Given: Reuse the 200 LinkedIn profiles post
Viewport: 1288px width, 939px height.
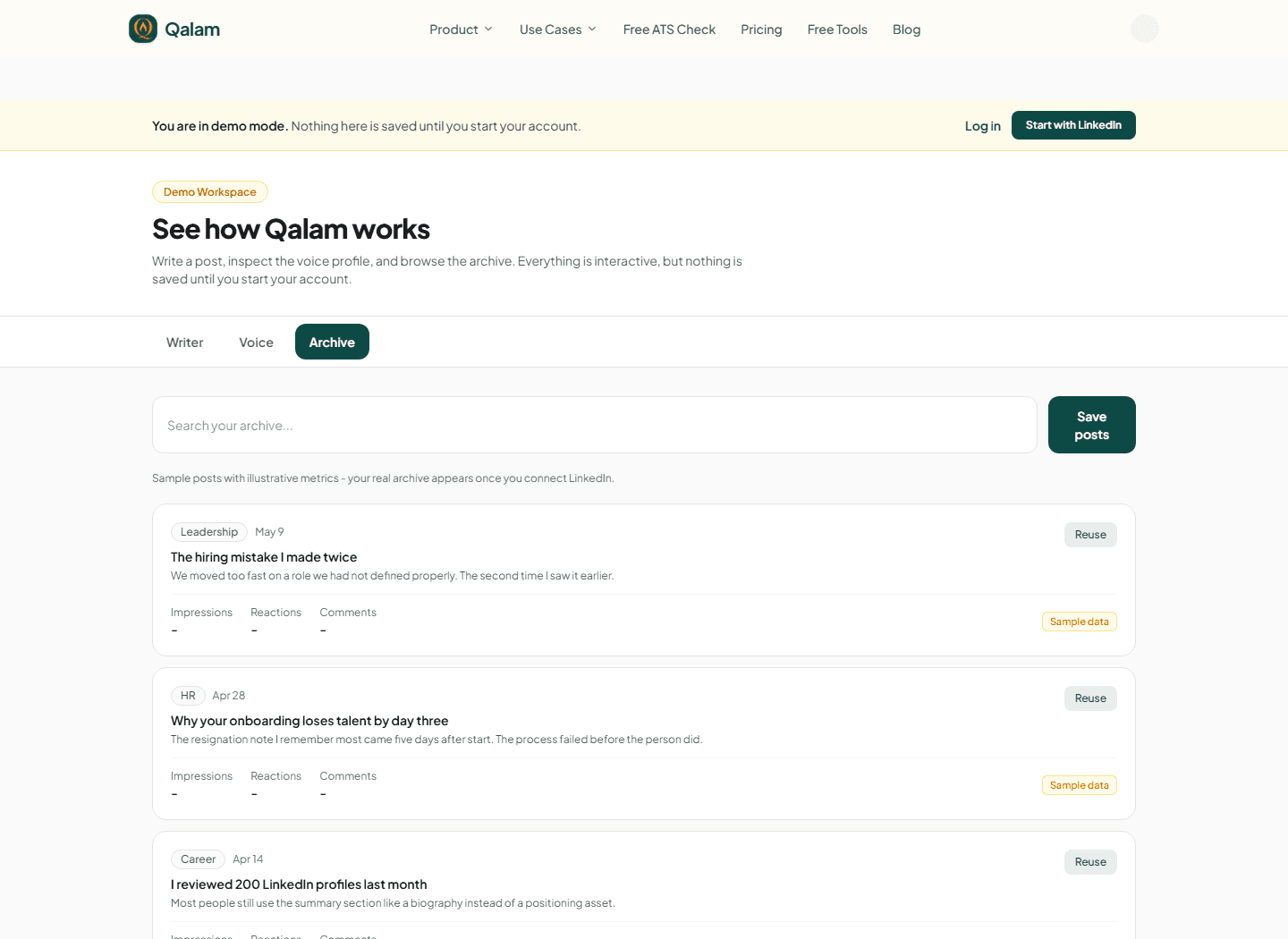Looking at the screenshot, I should (x=1090, y=862).
